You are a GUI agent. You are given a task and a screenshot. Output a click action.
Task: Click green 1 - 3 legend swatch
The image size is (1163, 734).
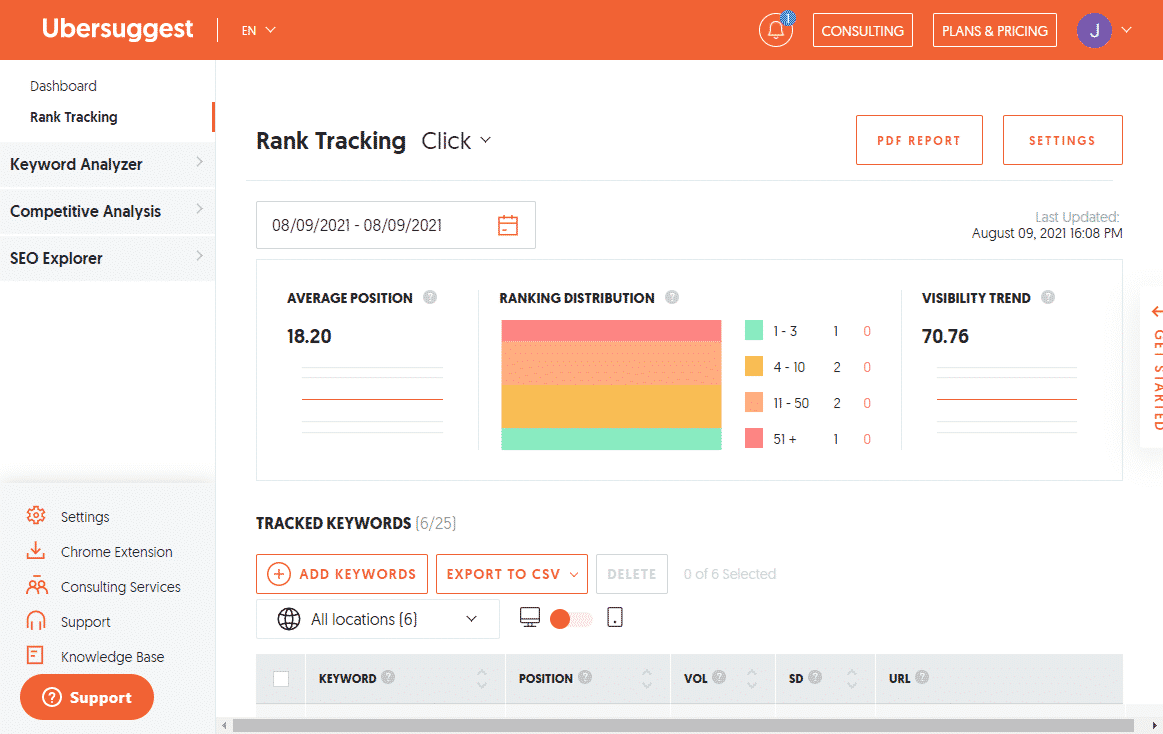click(x=754, y=331)
